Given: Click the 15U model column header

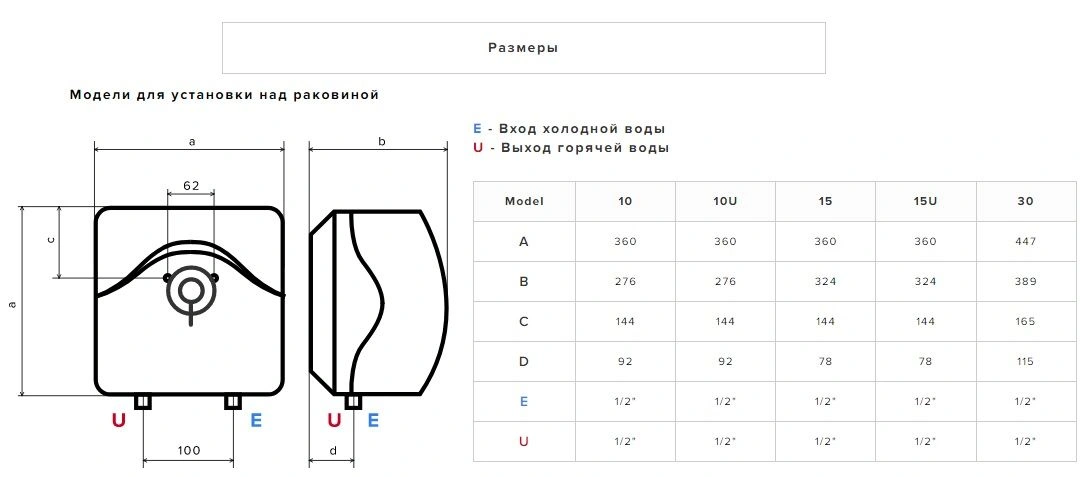Looking at the screenshot, I should (x=925, y=201).
